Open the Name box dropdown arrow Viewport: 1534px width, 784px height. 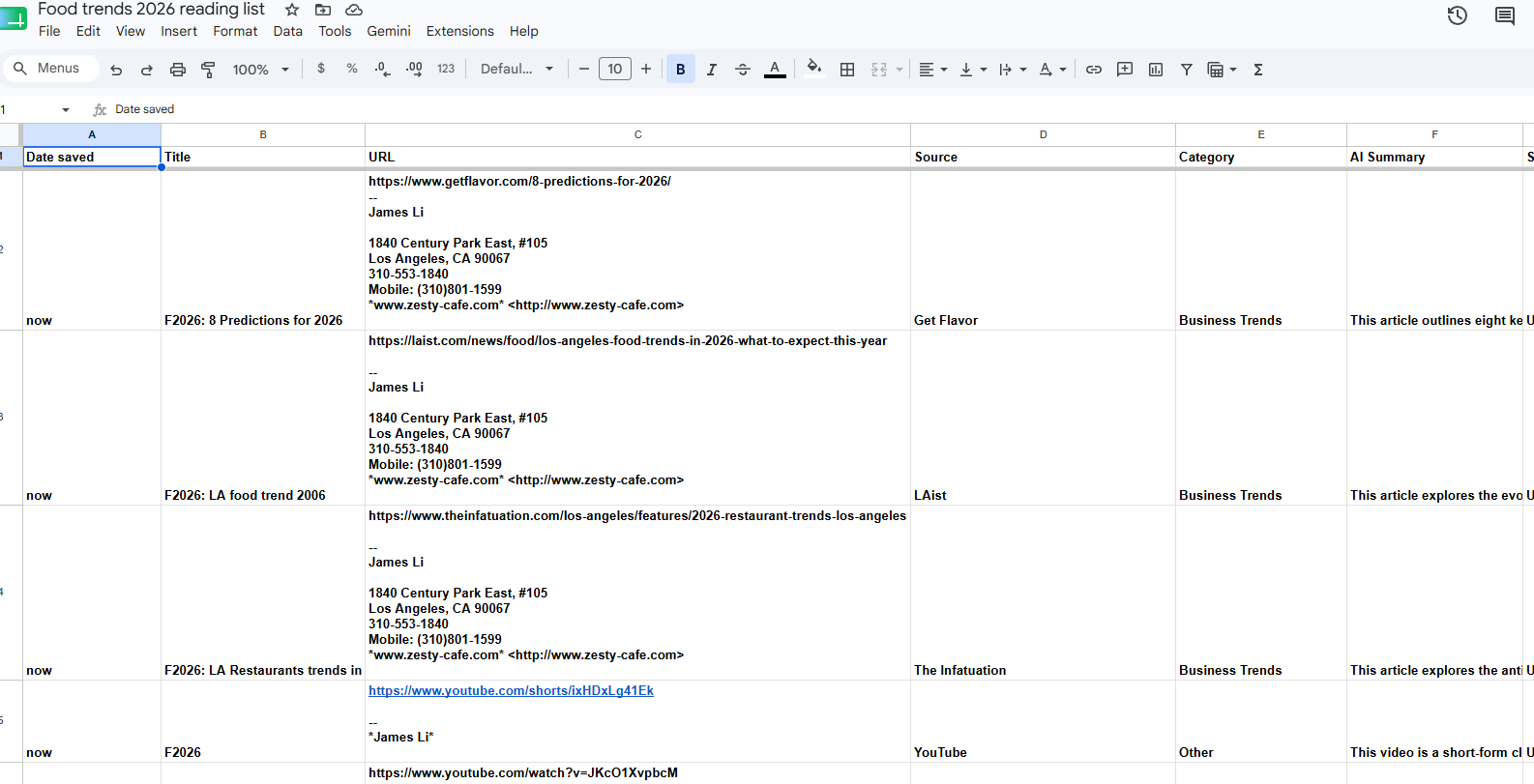[66, 109]
